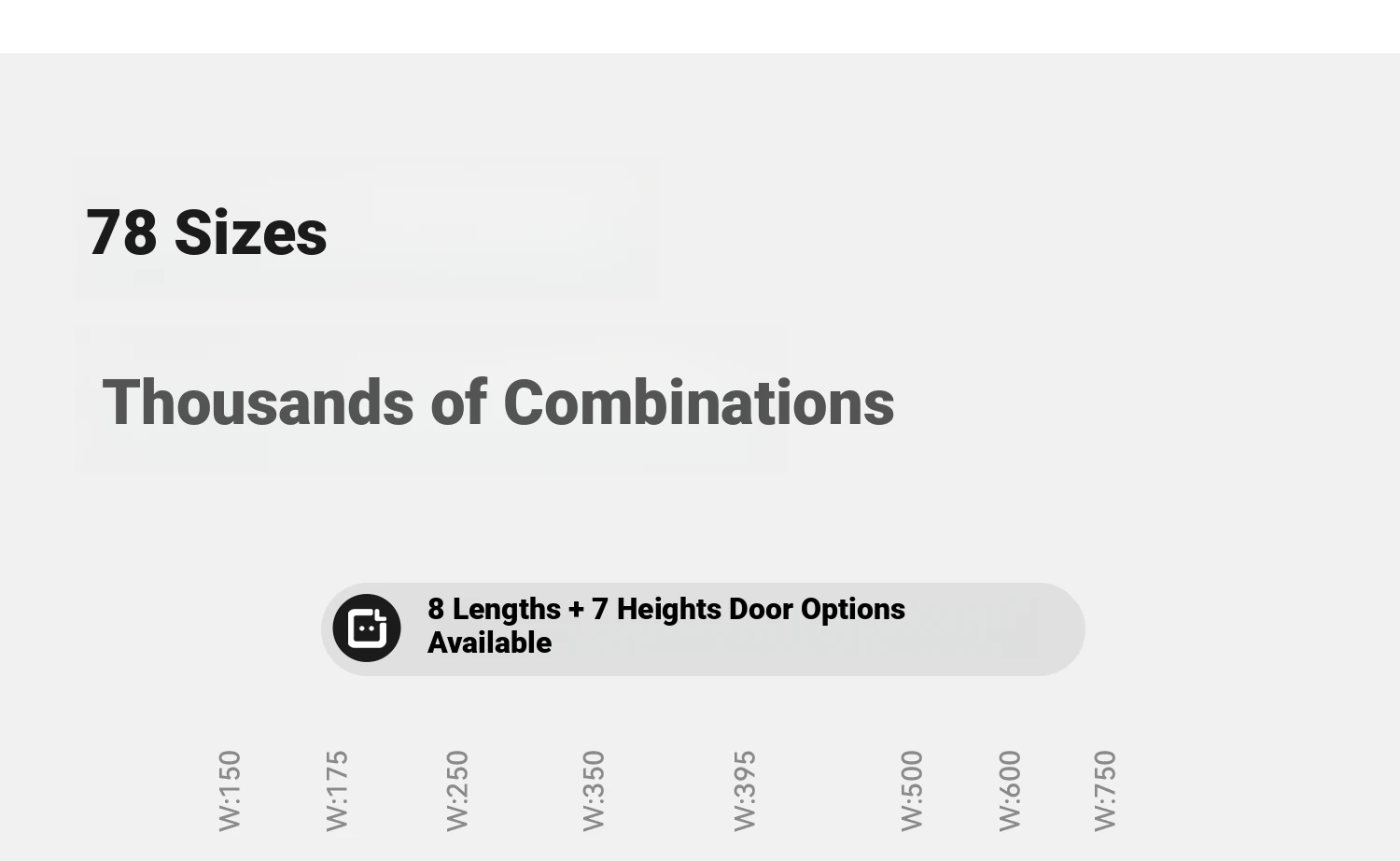The image size is (1400, 861).
Task: Pick the W:500 width marker
Action: [x=912, y=790]
